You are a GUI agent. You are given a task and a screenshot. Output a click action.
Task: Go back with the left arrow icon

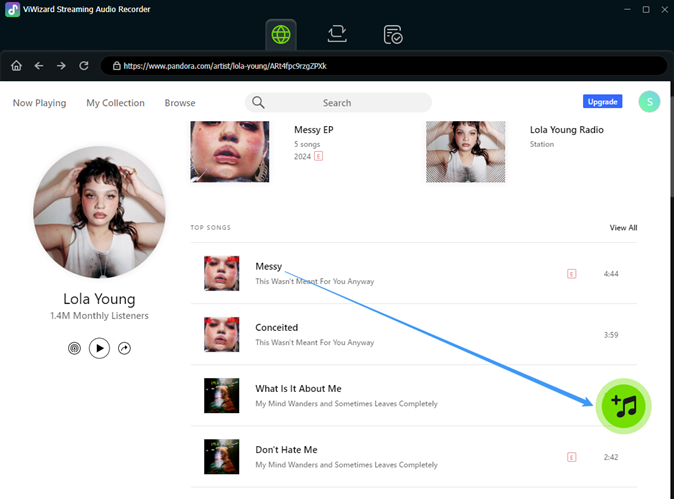coord(39,66)
